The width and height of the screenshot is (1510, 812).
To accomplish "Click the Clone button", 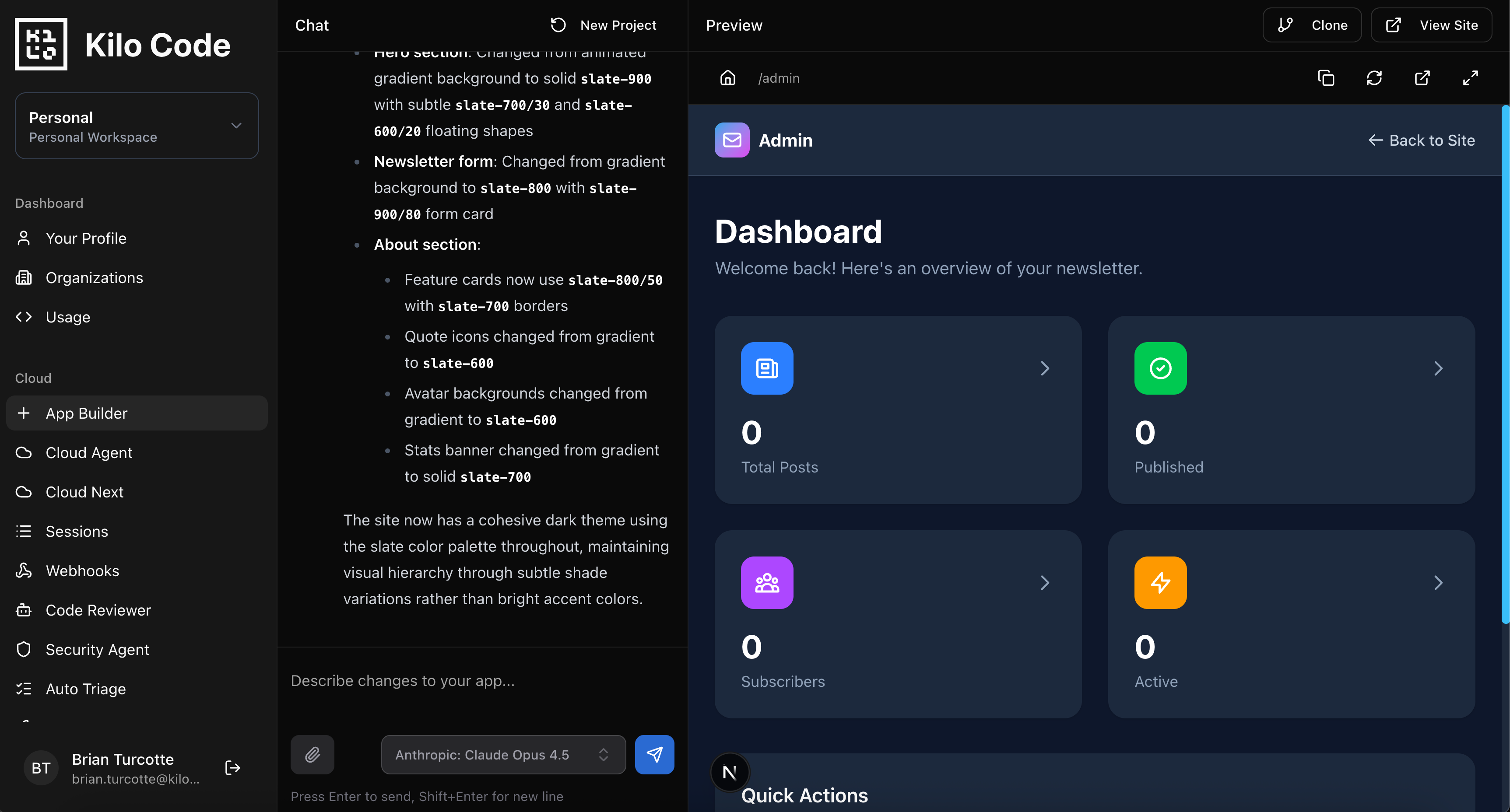I will 1312,25.
